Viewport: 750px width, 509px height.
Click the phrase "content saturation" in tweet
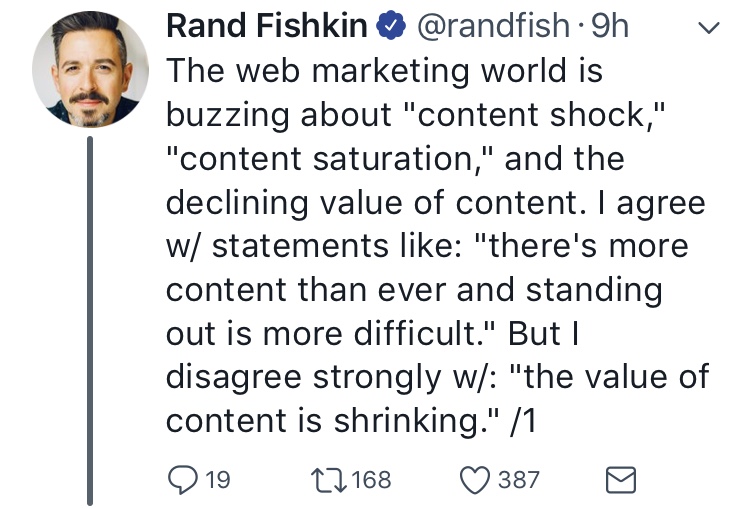[320, 159]
